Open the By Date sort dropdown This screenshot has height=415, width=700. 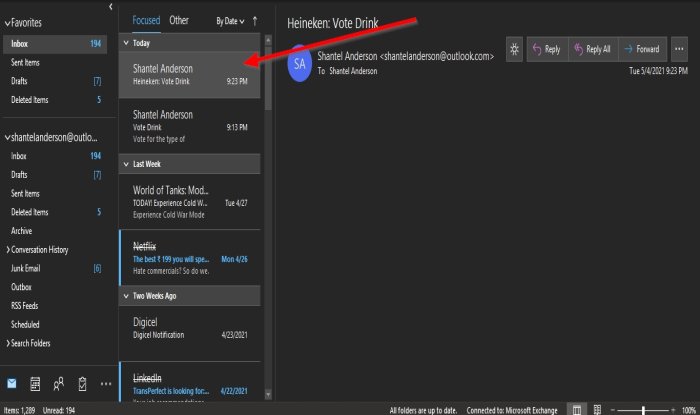pyautogui.click(x=230, y=21)
